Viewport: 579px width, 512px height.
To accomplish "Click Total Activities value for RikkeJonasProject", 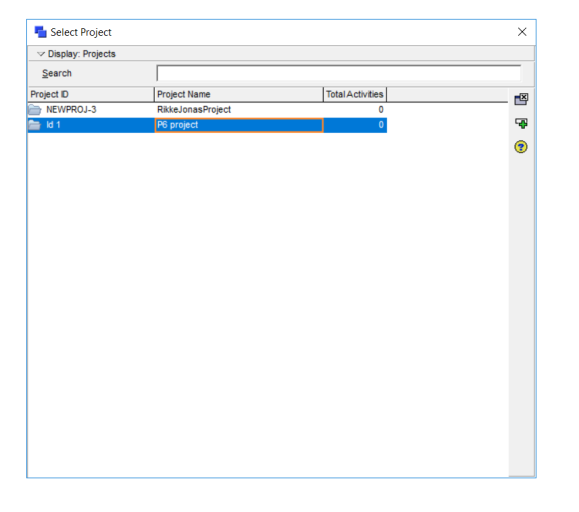I will tap(381, 110).
